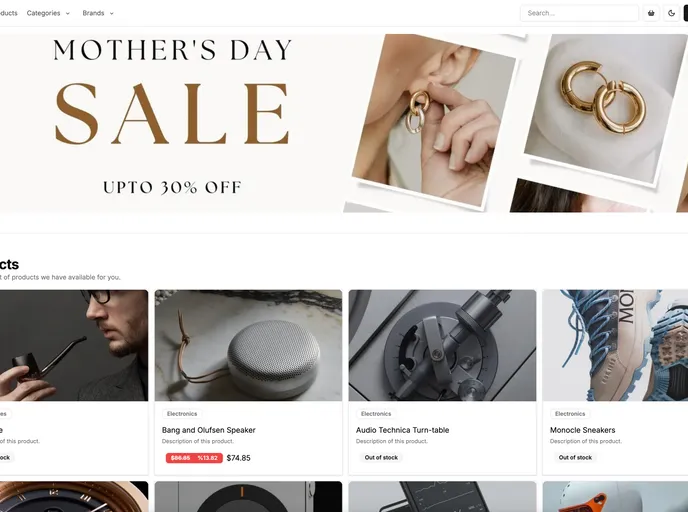Select Electronics tag on Audio Technica card
The width and height of the screenshot is (688, 512).
click(x=376, y=414)
